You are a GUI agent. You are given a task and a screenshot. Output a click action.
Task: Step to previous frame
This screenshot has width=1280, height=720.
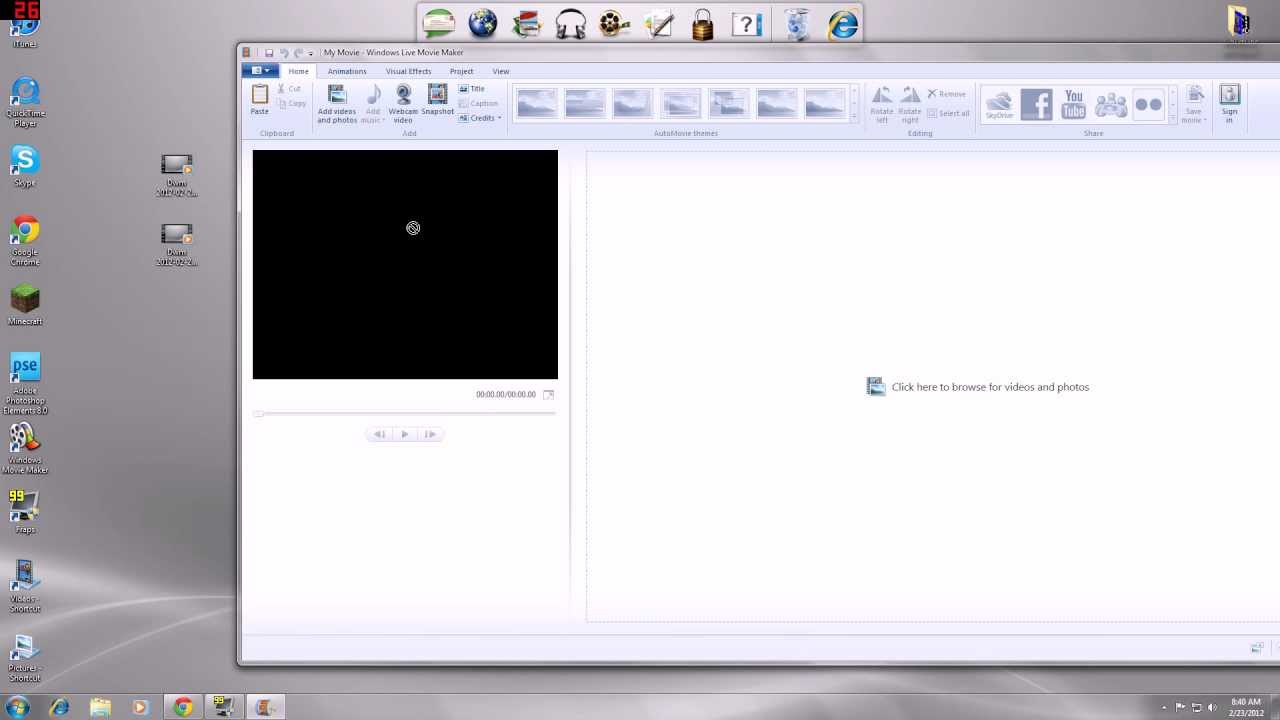pyautogui.click(x=380, y=434)
